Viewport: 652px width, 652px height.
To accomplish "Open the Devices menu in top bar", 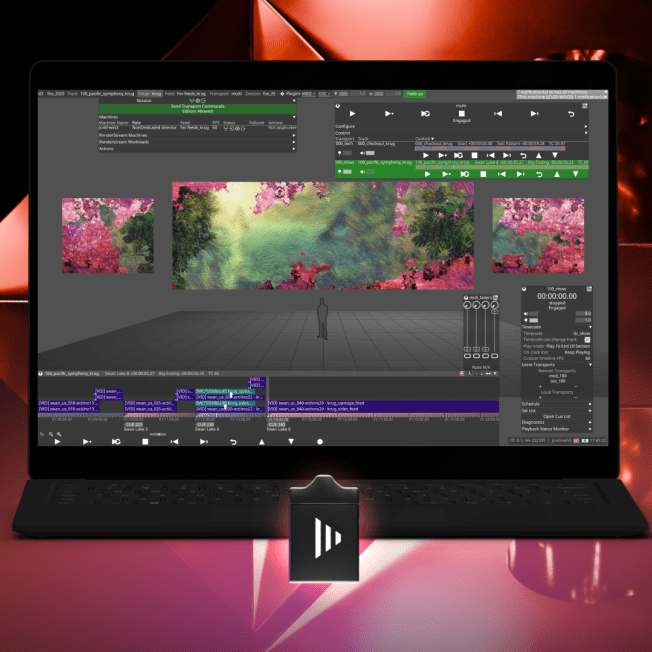I will click(260, 94).
